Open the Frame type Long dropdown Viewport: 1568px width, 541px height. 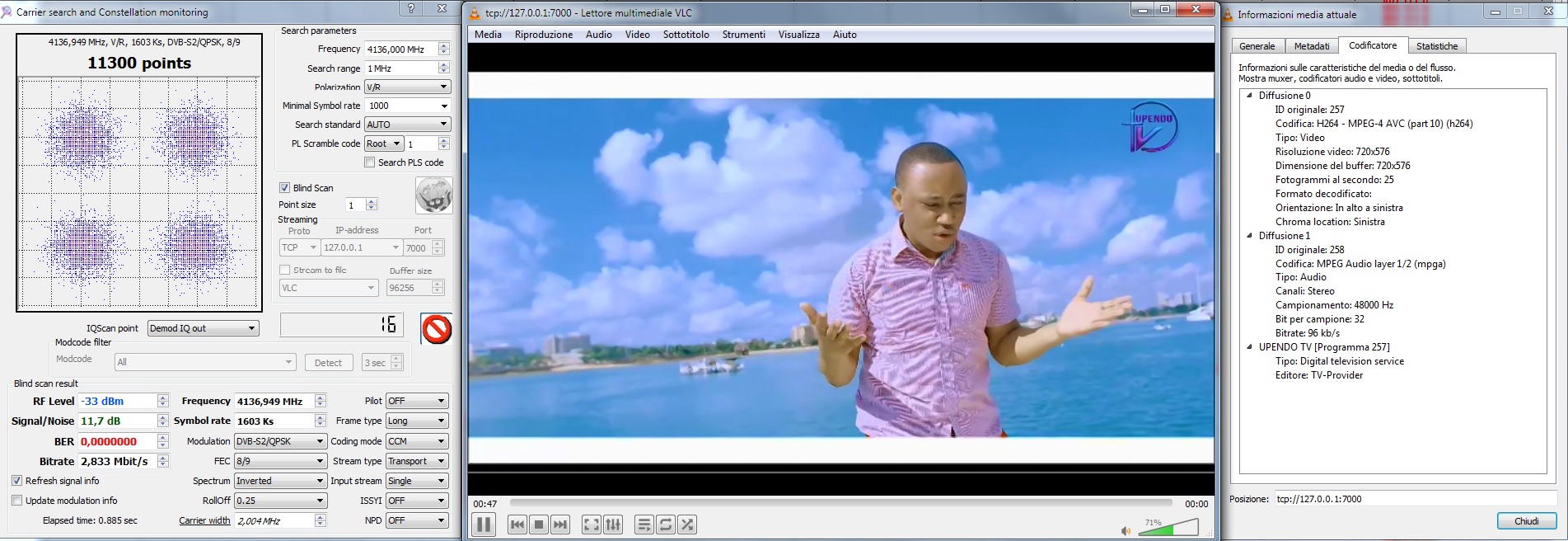click(417, 421)
